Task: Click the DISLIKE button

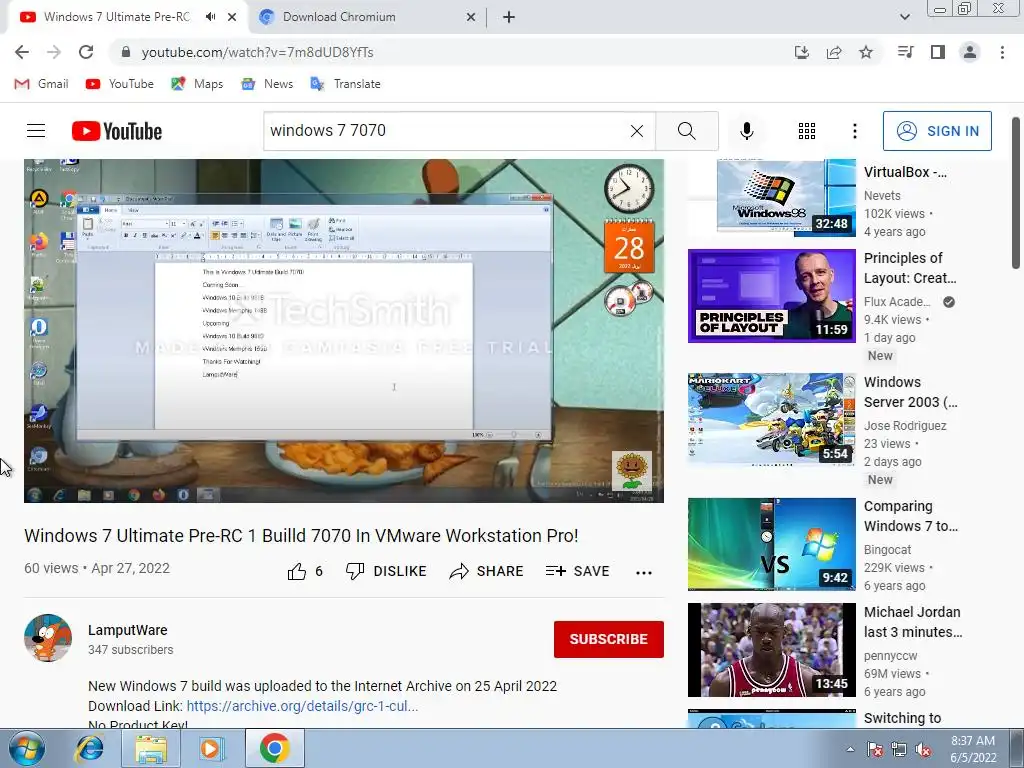Action: pyautogui.click(x=386, y=571)
